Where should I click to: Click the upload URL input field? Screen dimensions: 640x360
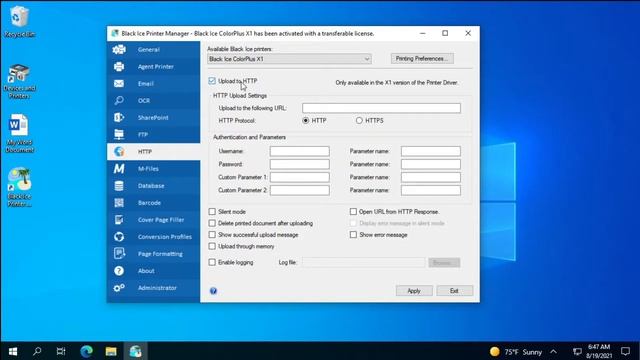click(x=381, y=108)
